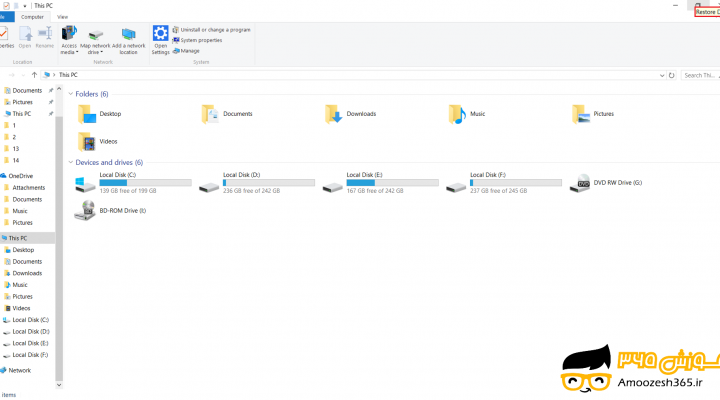Image resolution: width=720 pixels, height=400 pixels.
Task: Click the Open ribbon icon
Action: (x=25, y=34)
